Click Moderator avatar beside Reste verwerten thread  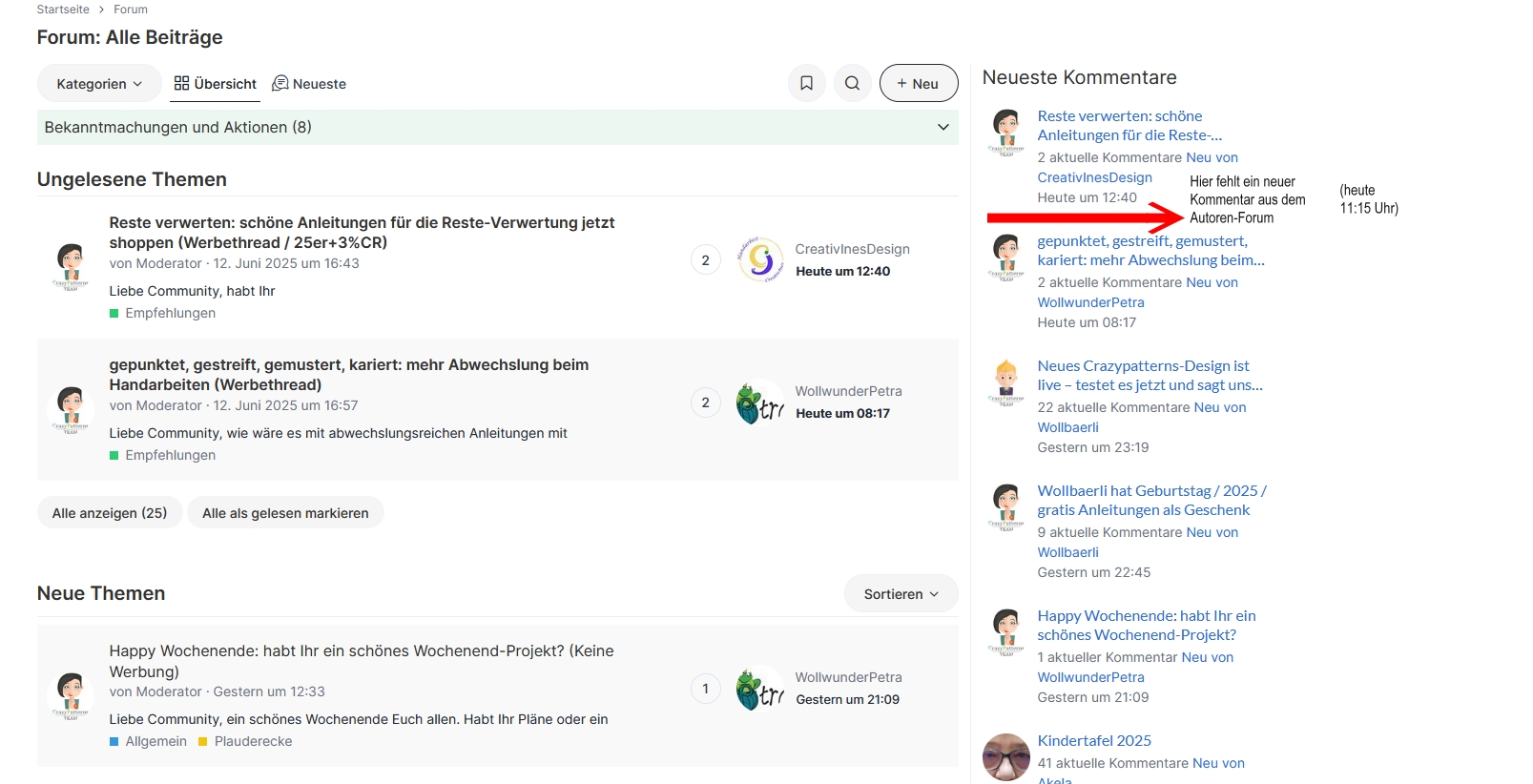[71, 267]
